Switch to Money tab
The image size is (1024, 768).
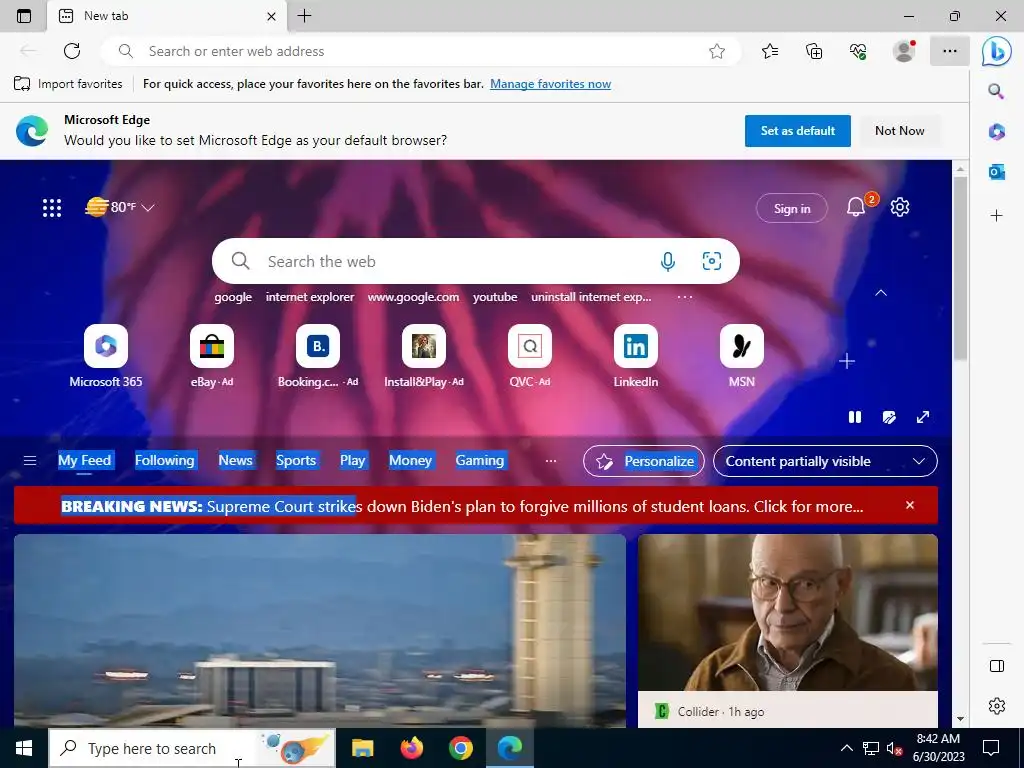(410, 460)
